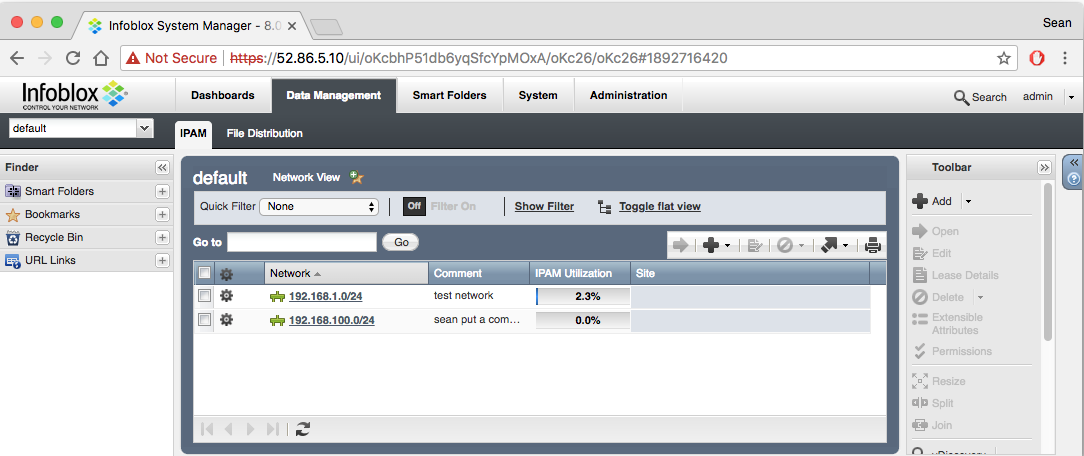Screen dimensions: 1084x456
Task: Click the grid toolbar export arrow icon
Action: click(x=829, y=245)
